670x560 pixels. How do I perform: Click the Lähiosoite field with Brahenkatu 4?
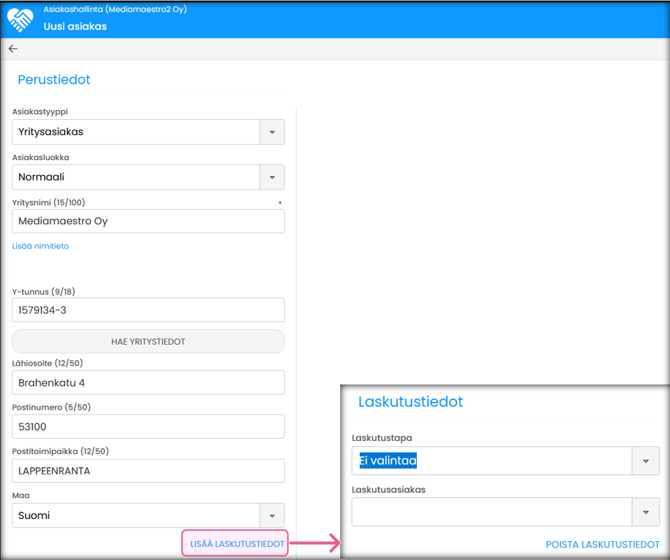tap(148, 382)
